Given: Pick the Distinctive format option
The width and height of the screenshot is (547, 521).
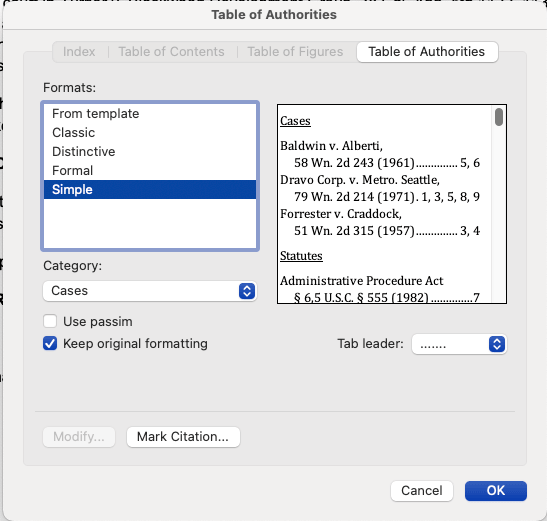Looking at the screenshot, I should [x=150, y=151].
